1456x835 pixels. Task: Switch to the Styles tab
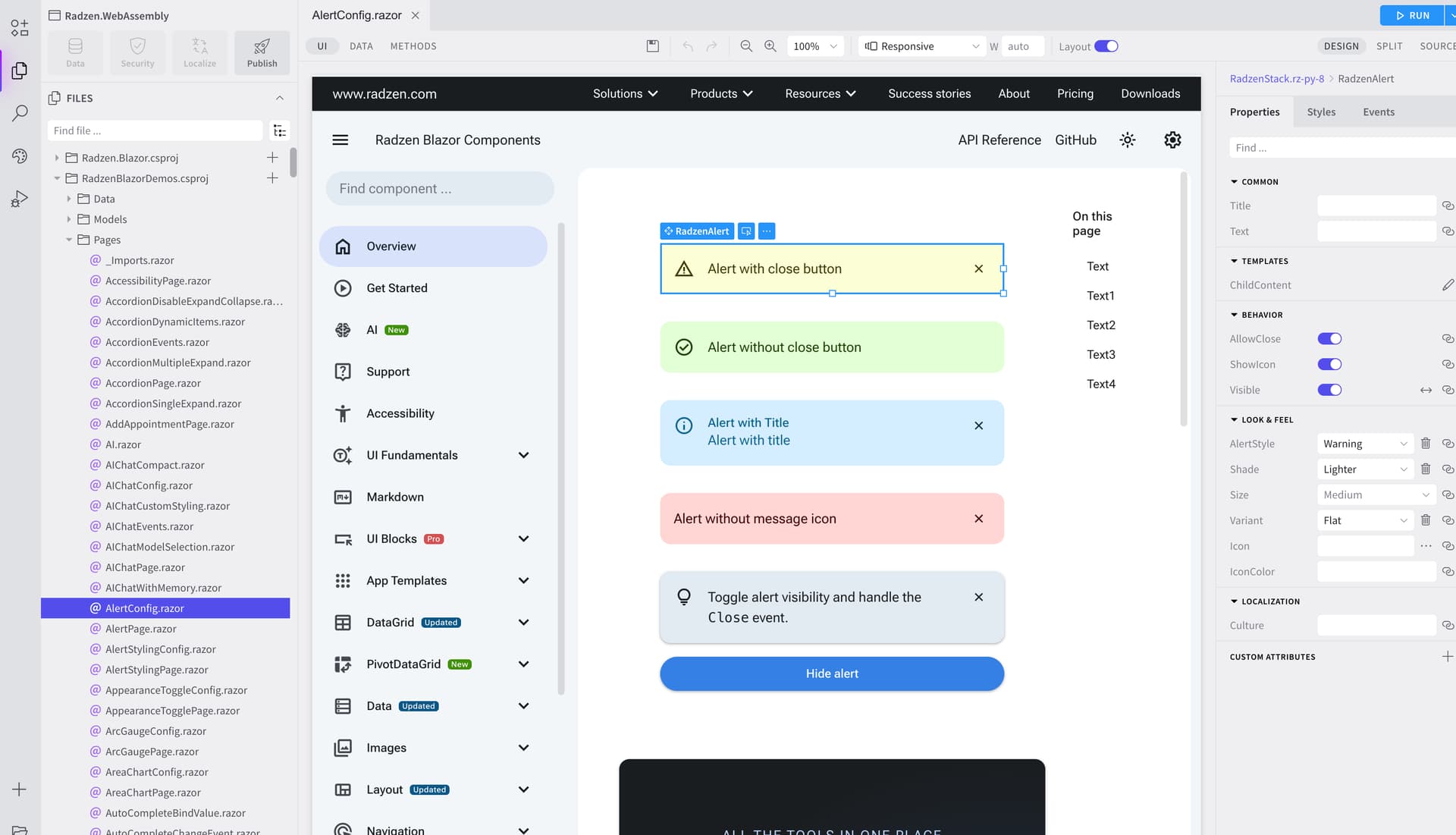point(1321,112)
